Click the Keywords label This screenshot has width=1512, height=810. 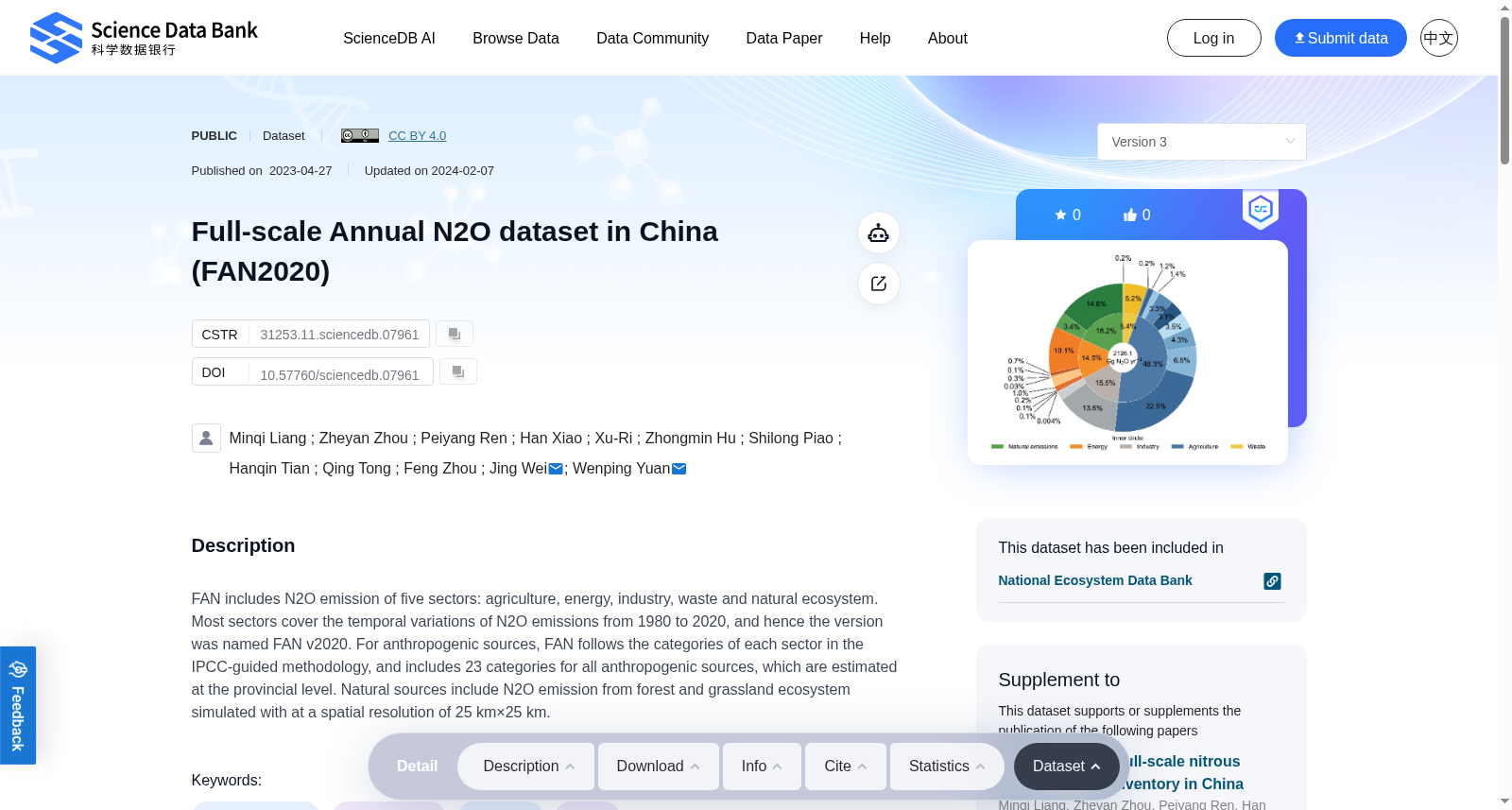227,781
